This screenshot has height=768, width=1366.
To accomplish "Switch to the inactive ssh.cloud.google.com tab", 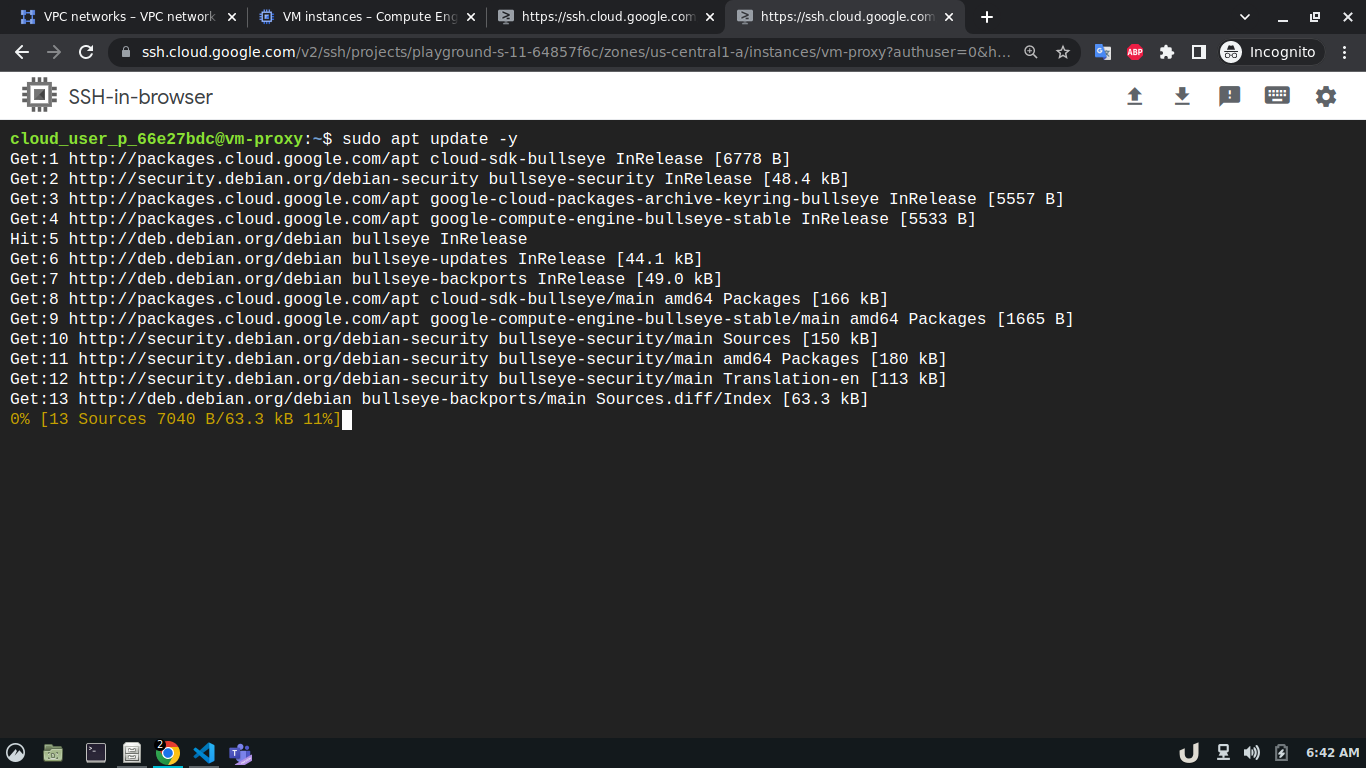I will point(606,17).
